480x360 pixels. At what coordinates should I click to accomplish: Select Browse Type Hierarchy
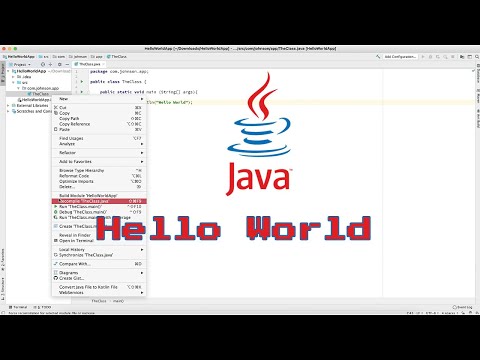(x=99, y=170)
